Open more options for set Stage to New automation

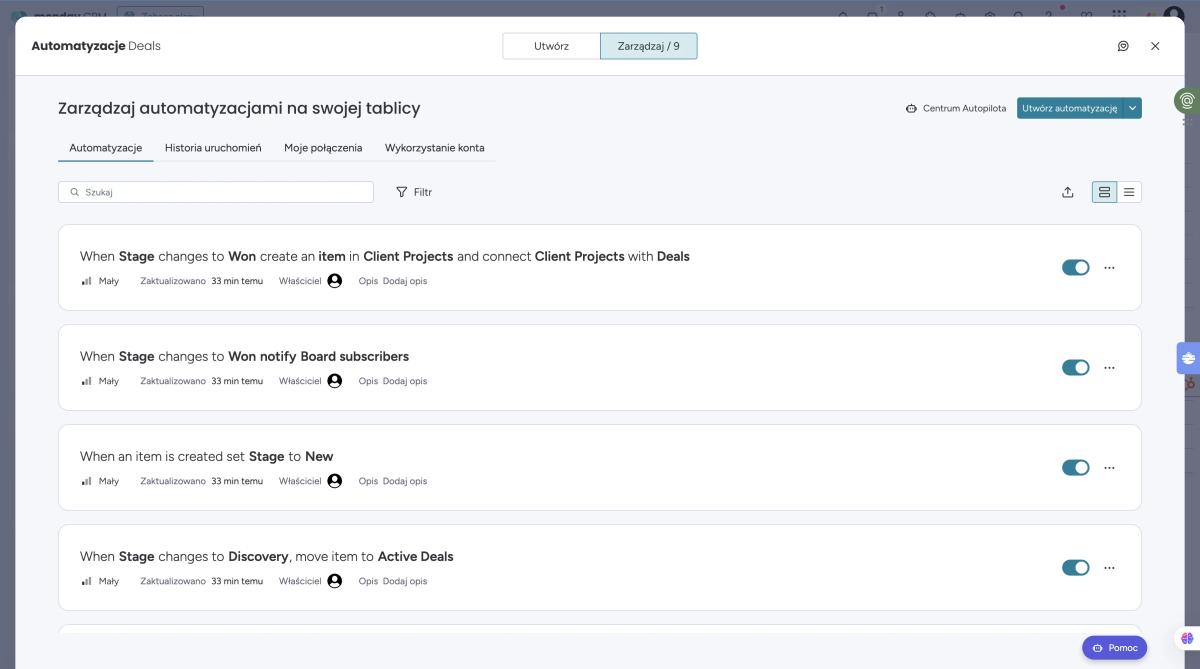click(1109, 467)
